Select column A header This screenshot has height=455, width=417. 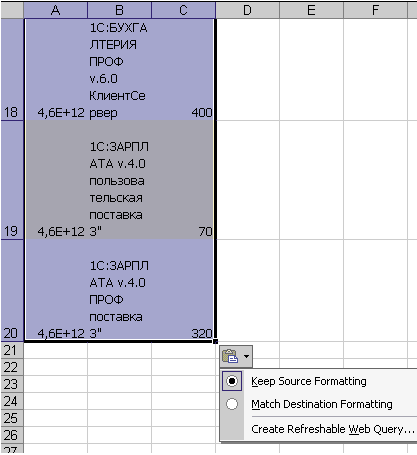56,10
